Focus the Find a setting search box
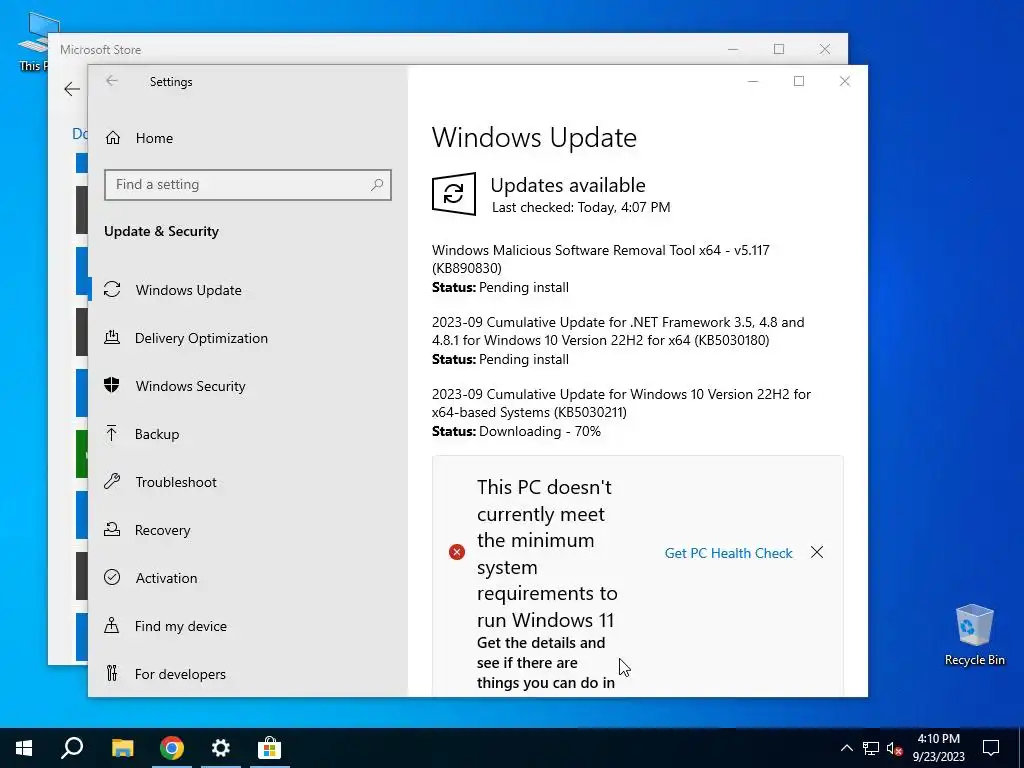The image size is (1024, 768). point(248,185)
